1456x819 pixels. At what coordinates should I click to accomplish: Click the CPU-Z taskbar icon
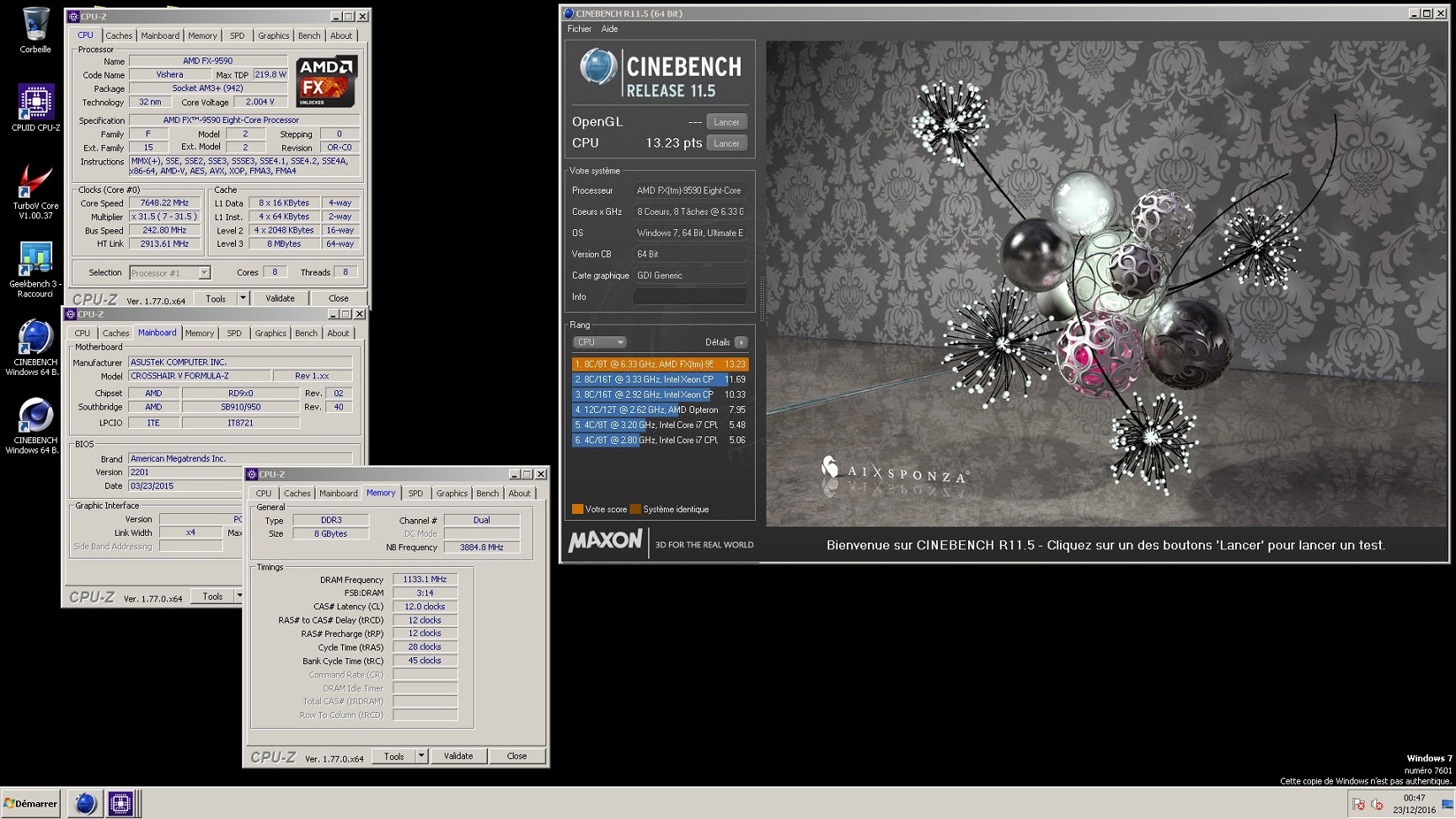point(120,804)
